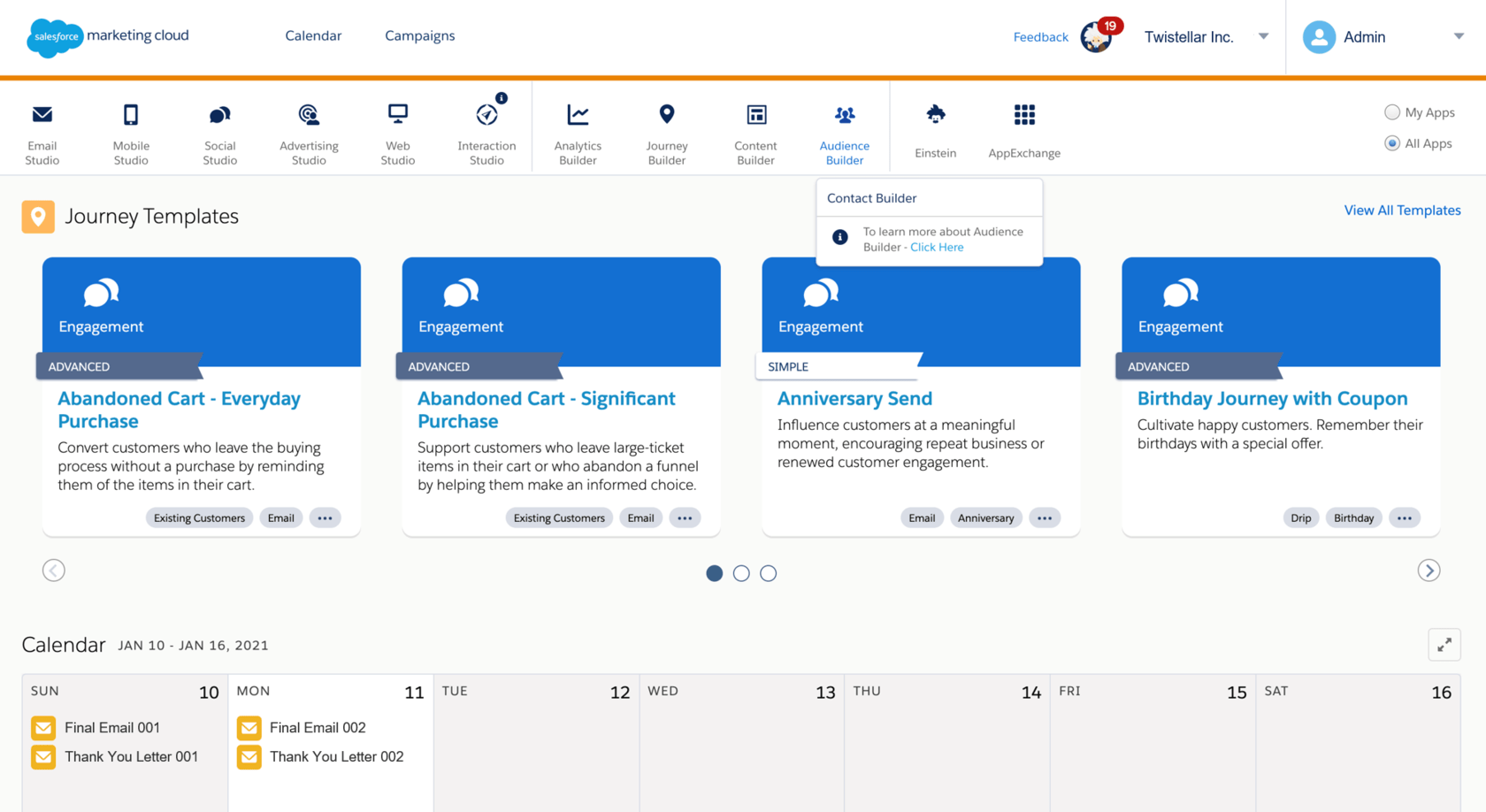
Task: Expand extra tags on Anniversary Send card
Action: (1045, 517)
